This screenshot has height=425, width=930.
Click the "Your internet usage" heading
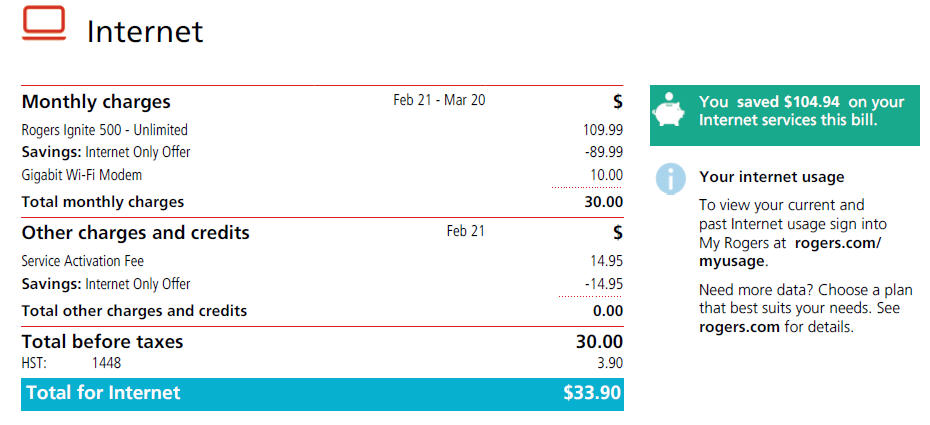point(771,177)
